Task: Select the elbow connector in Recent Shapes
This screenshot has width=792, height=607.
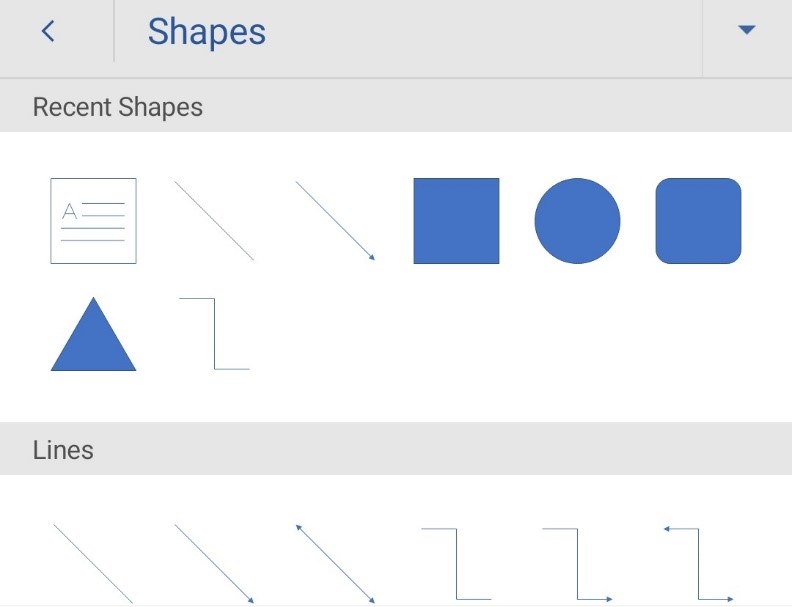Action: click(x=214, y=334)
